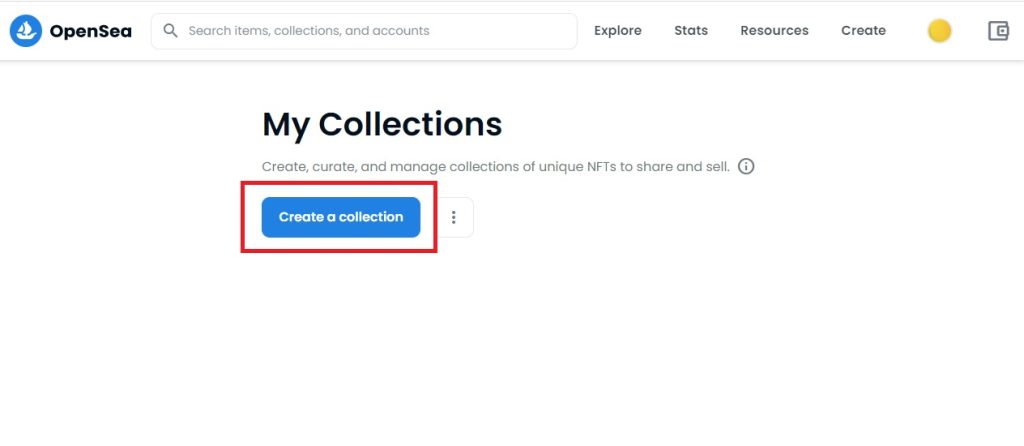Viewport: 1024px width, 446px height.
Task: Open the wallet icon in the navbar
Action: click(998, 31)
